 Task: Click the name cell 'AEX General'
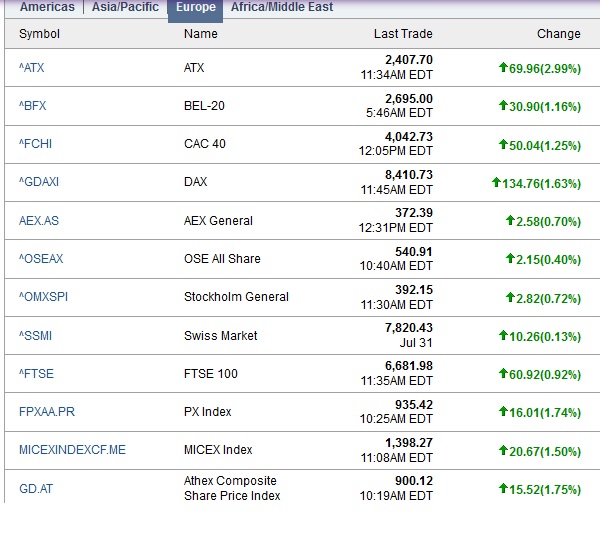(x=218, y=221)
